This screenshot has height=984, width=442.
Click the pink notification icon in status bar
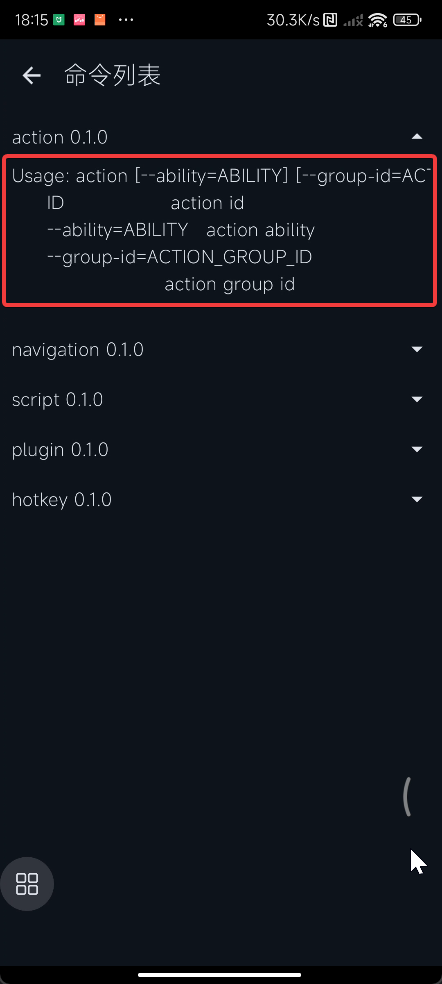coord(80,19)
